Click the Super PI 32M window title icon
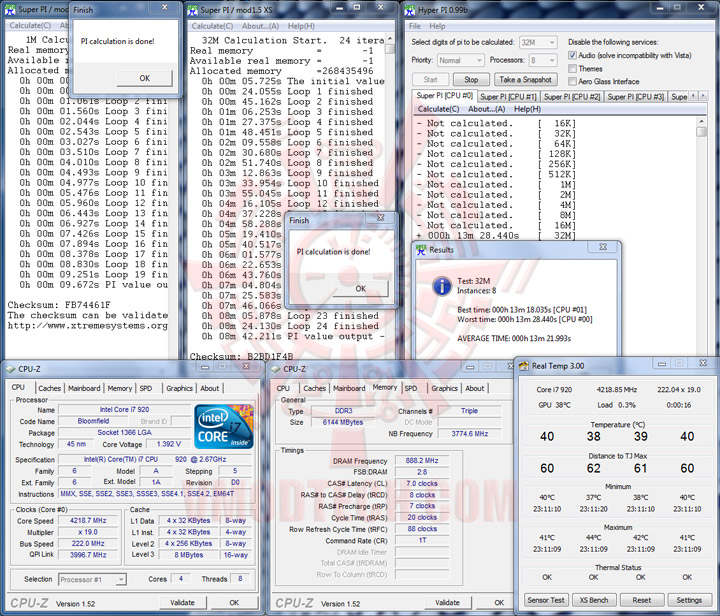720x616 pixels. point(192,10)
